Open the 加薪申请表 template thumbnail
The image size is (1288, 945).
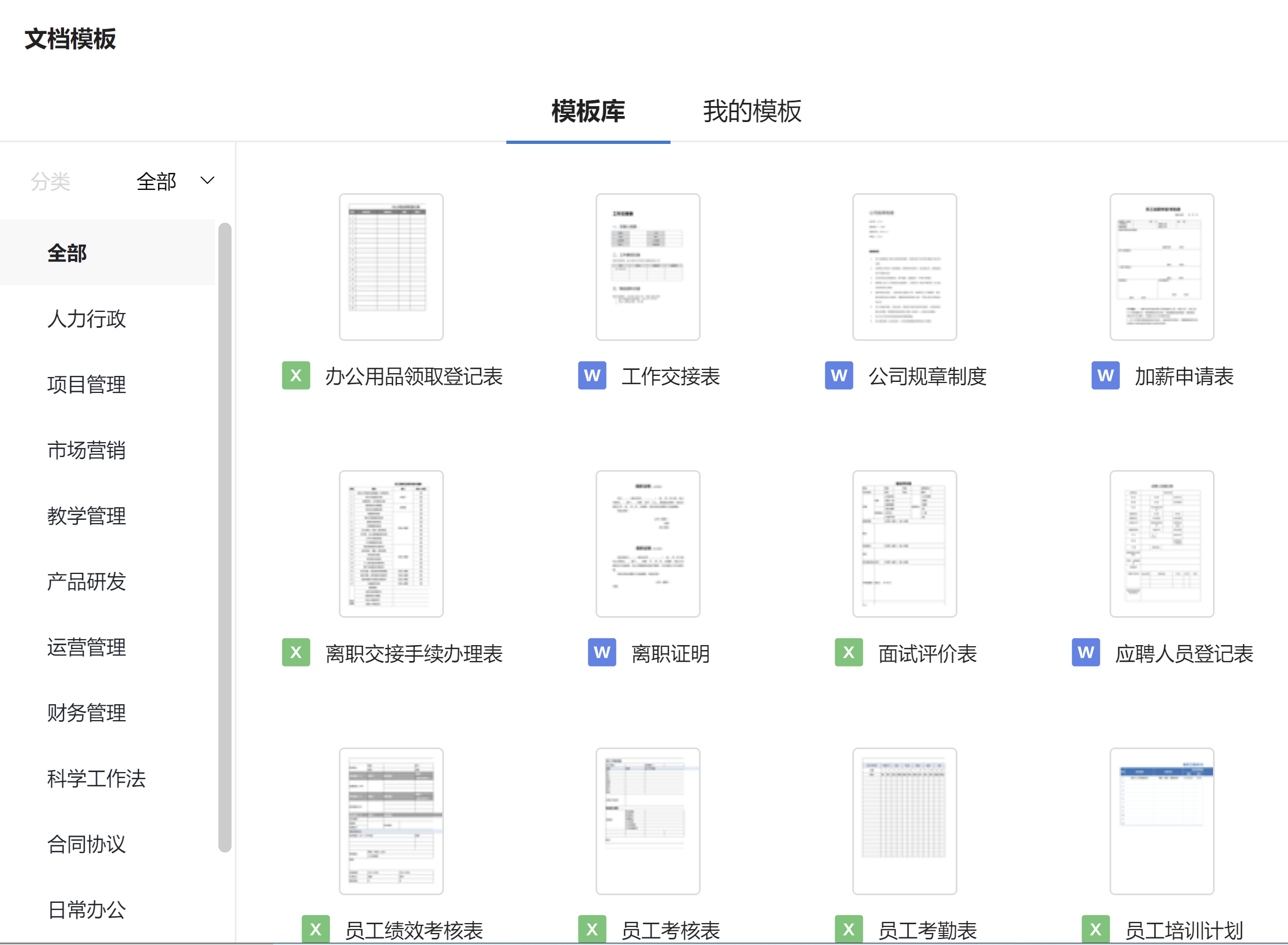coord(1162,267)
